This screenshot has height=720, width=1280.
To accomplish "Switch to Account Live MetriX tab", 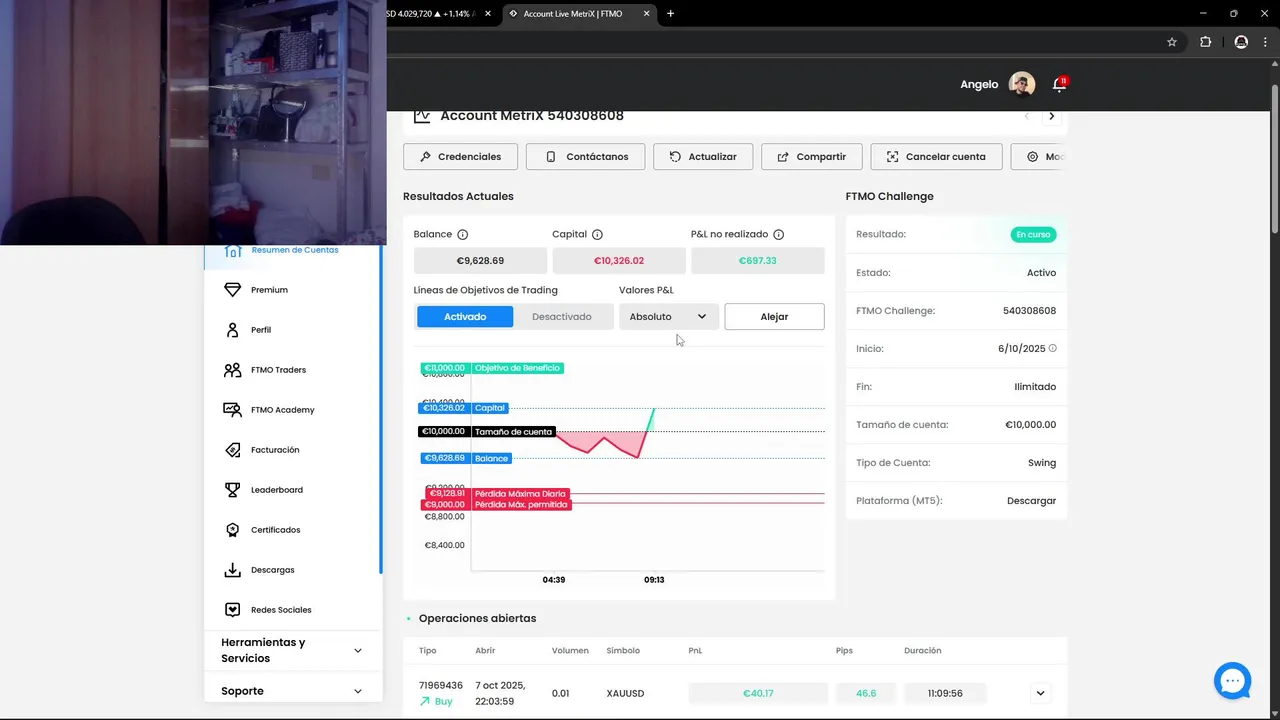I will (573, 14).
